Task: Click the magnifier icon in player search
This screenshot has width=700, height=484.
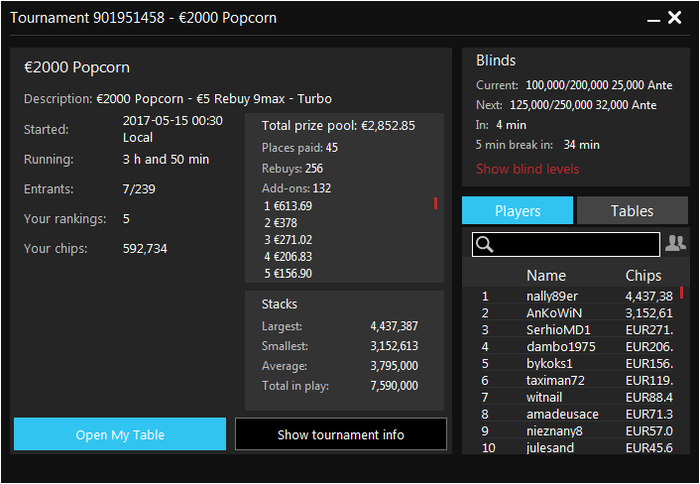Action: coord(484,244)
